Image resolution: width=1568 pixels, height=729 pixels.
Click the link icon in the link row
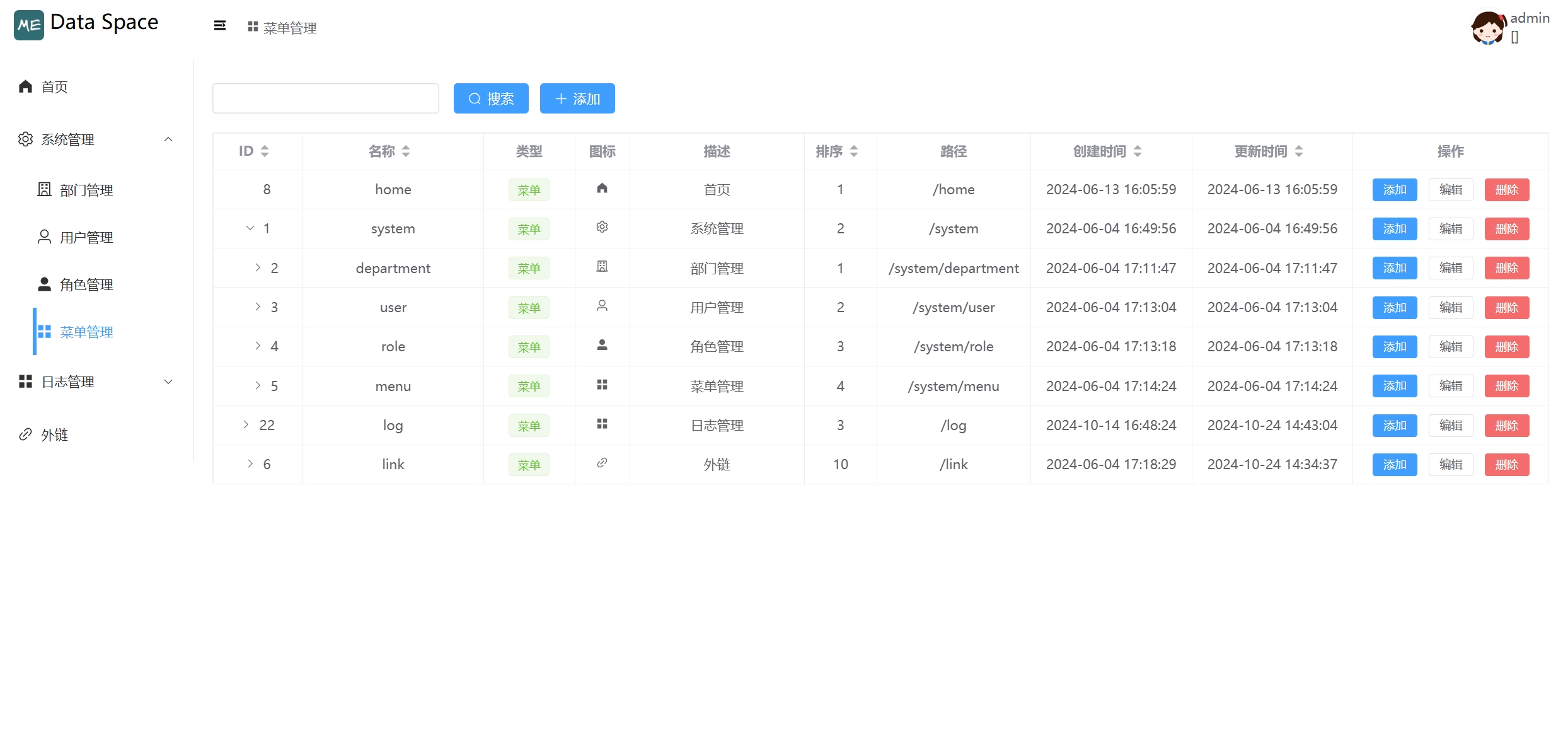coord(602,463)
